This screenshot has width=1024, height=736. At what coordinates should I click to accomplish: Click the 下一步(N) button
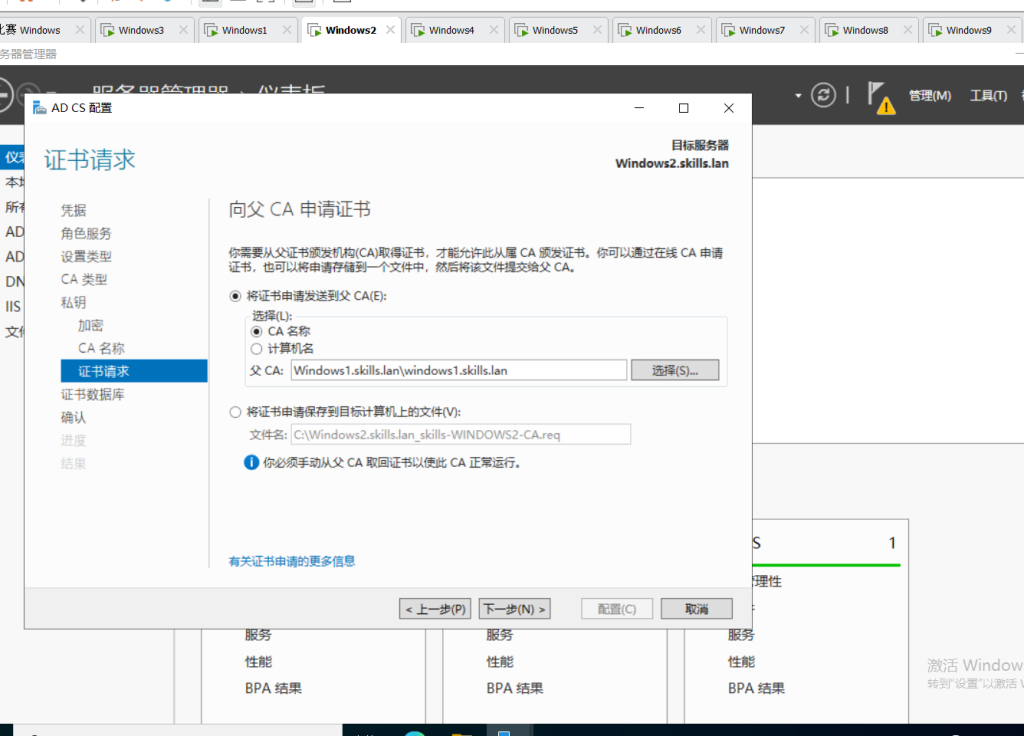(514, 609)
